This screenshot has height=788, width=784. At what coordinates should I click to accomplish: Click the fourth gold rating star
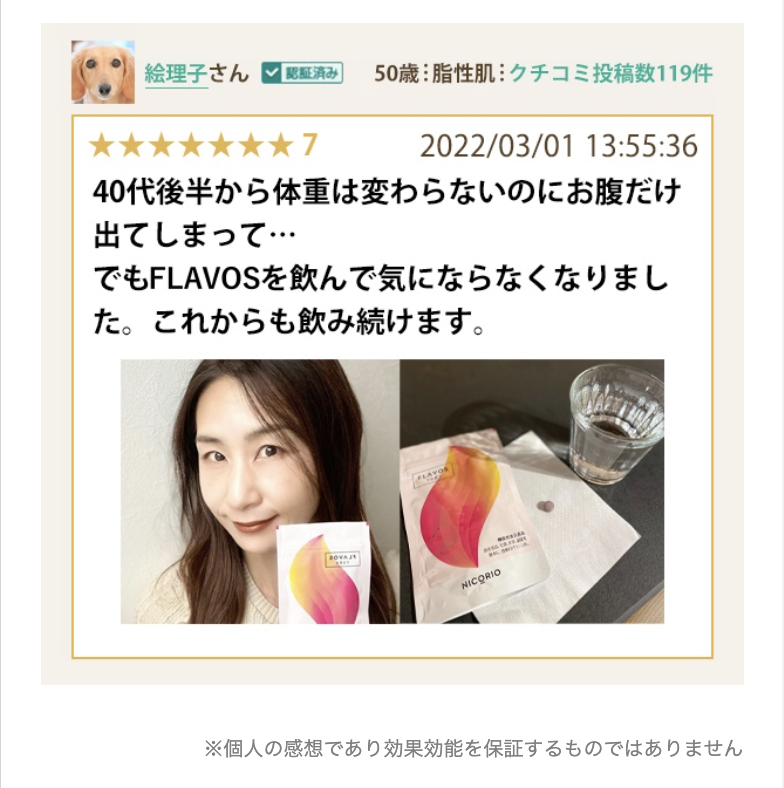click(x=191, y=145)
